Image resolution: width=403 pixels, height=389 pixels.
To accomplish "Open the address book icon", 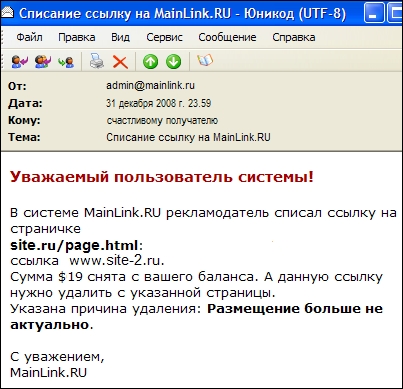I will click(x=205, y=60).
